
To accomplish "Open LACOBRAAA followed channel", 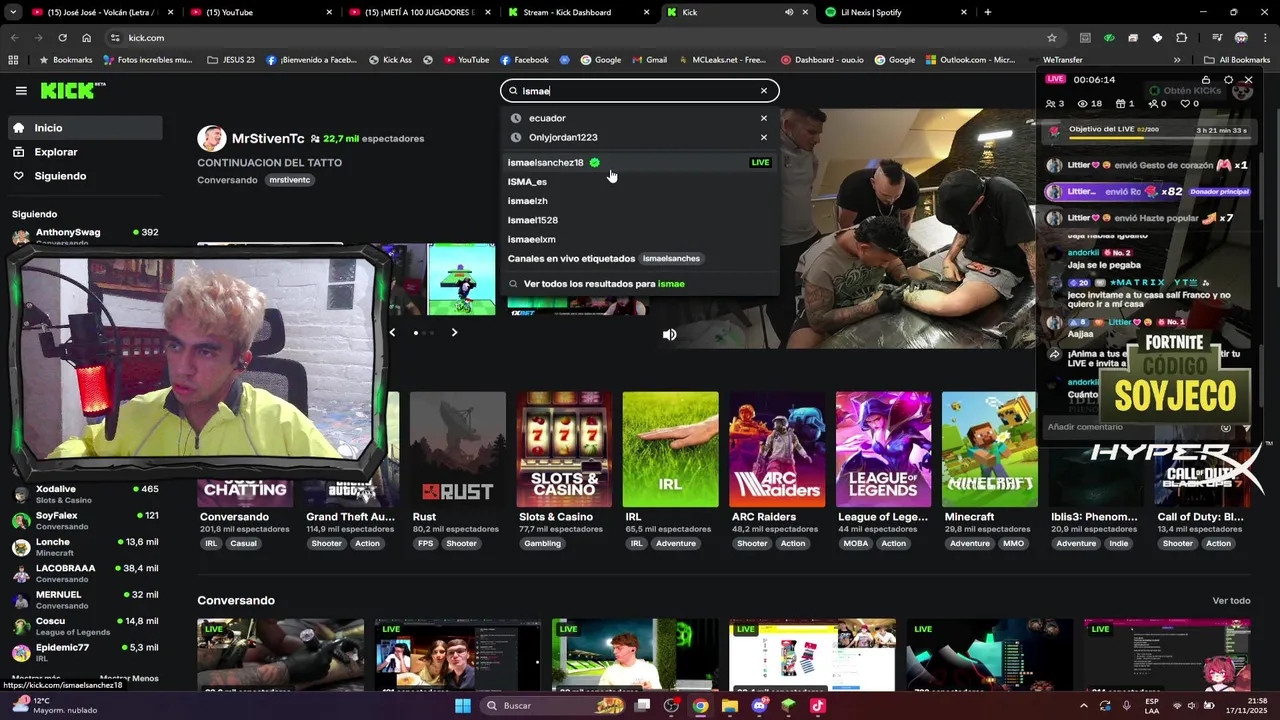I will [x=84, y=573].
